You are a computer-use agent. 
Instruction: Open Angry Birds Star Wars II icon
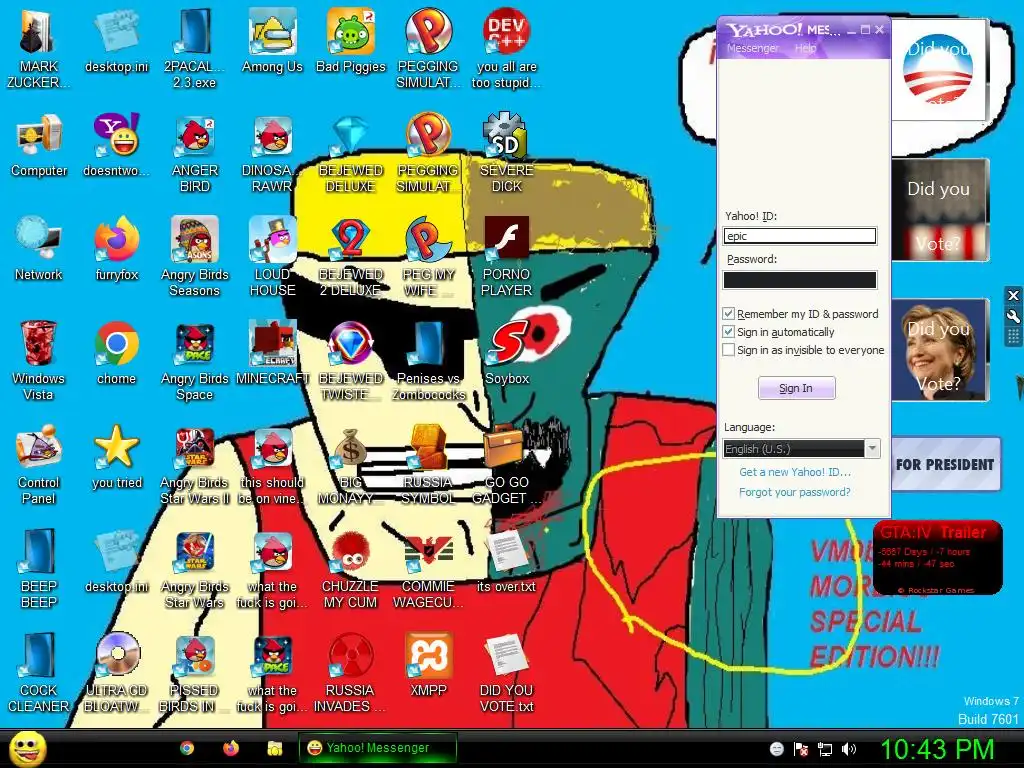pos(195,464)
